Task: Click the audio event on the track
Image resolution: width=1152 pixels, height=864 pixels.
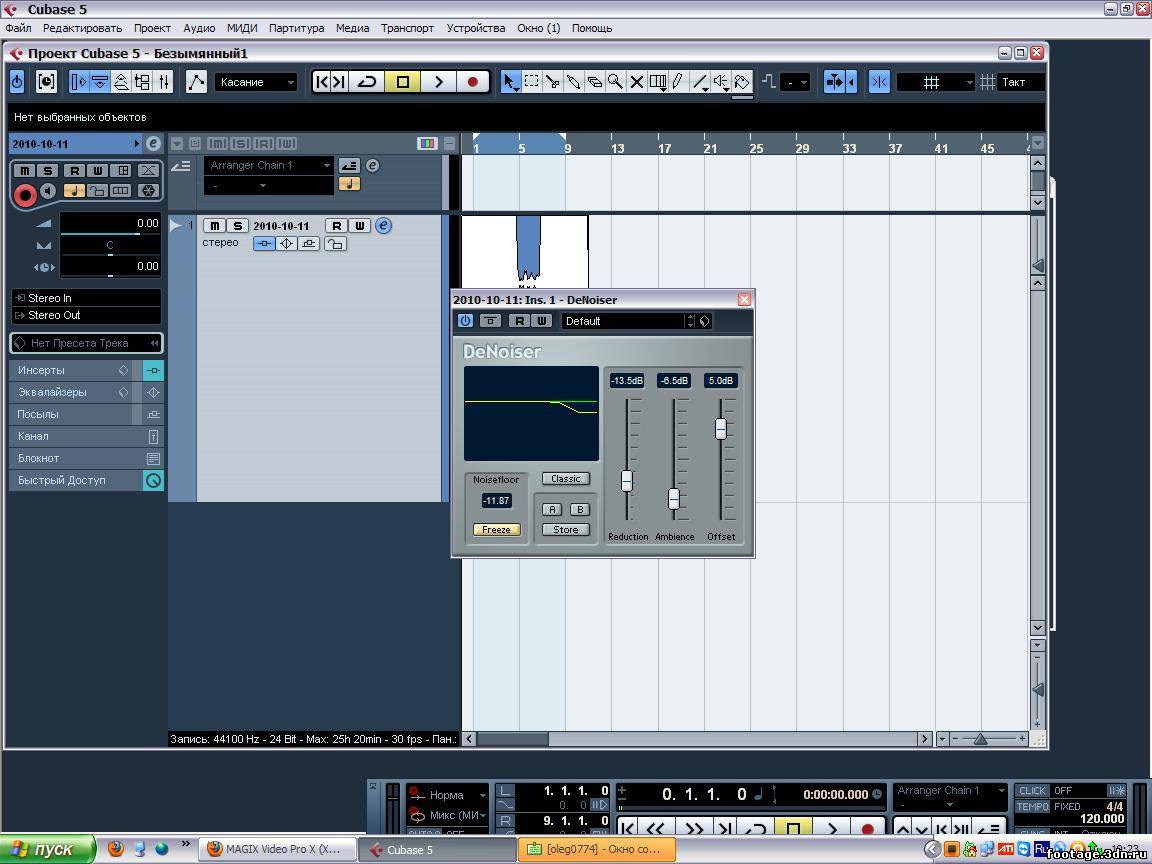Action: 525,251
